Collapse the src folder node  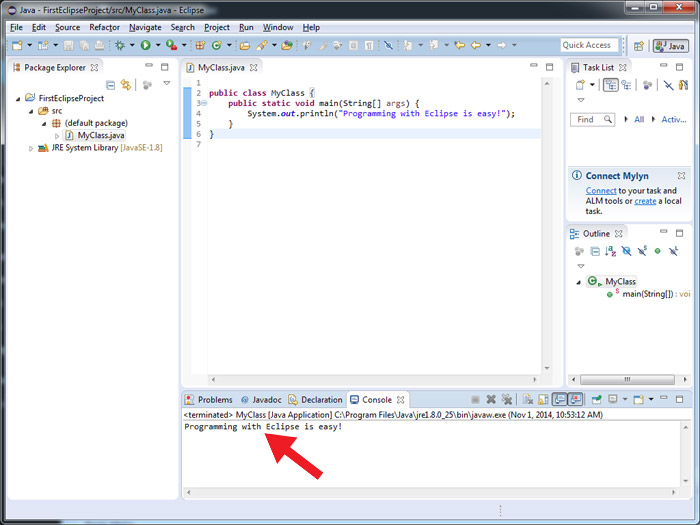coord(31,111)
